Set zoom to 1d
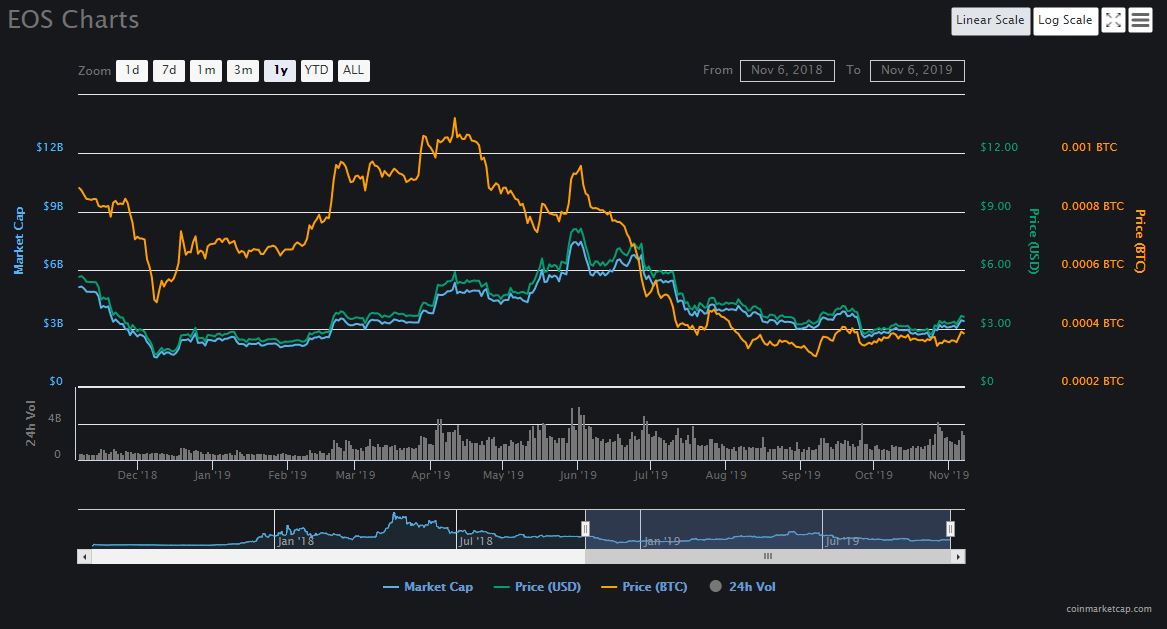 pos(132,71)
